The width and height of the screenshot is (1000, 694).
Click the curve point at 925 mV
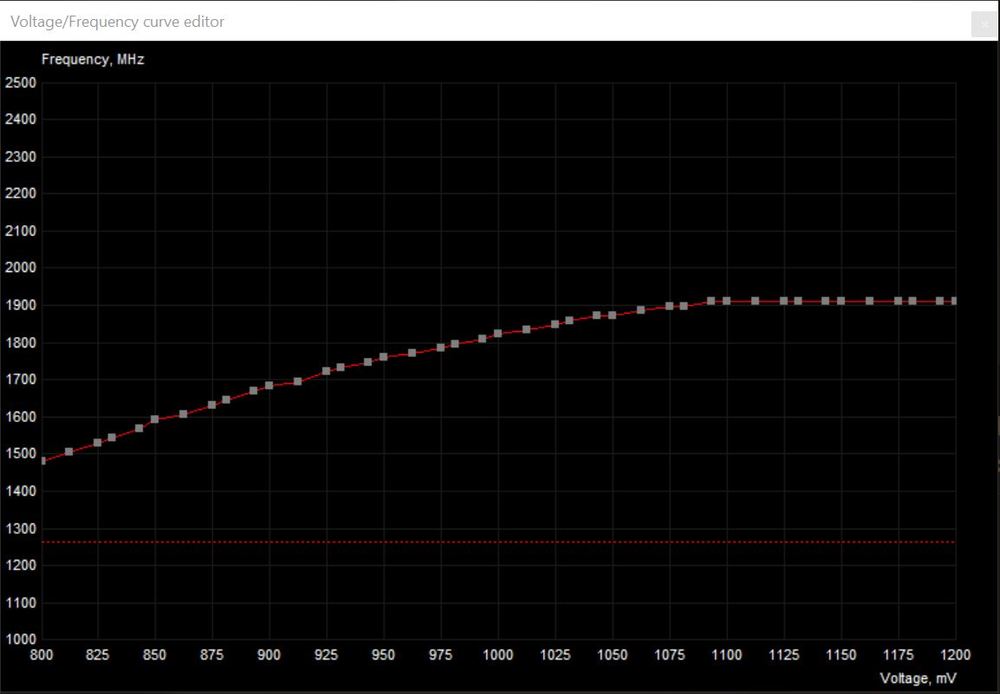(326, 371)
